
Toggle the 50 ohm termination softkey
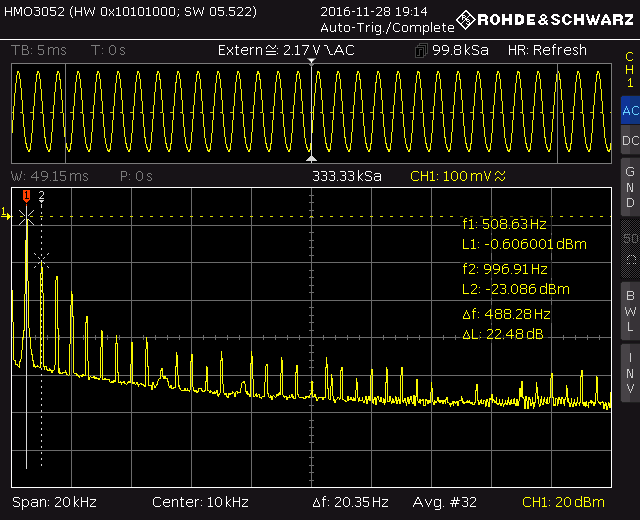[x=629, y=247]
